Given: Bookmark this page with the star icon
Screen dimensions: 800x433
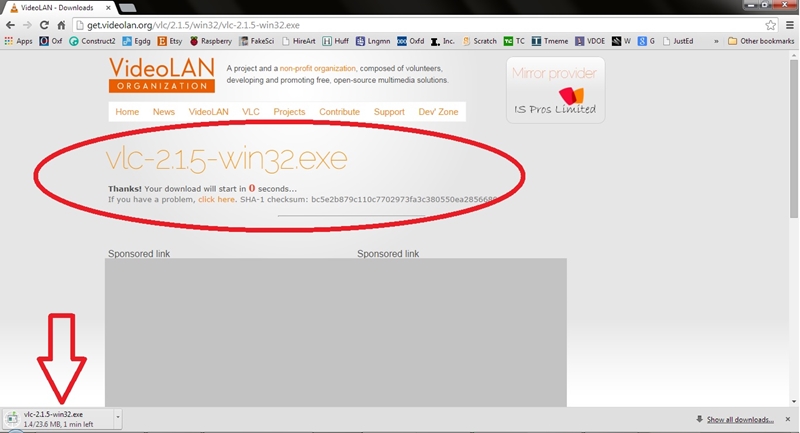Looking at the screenshot, I should coord(770,25).
